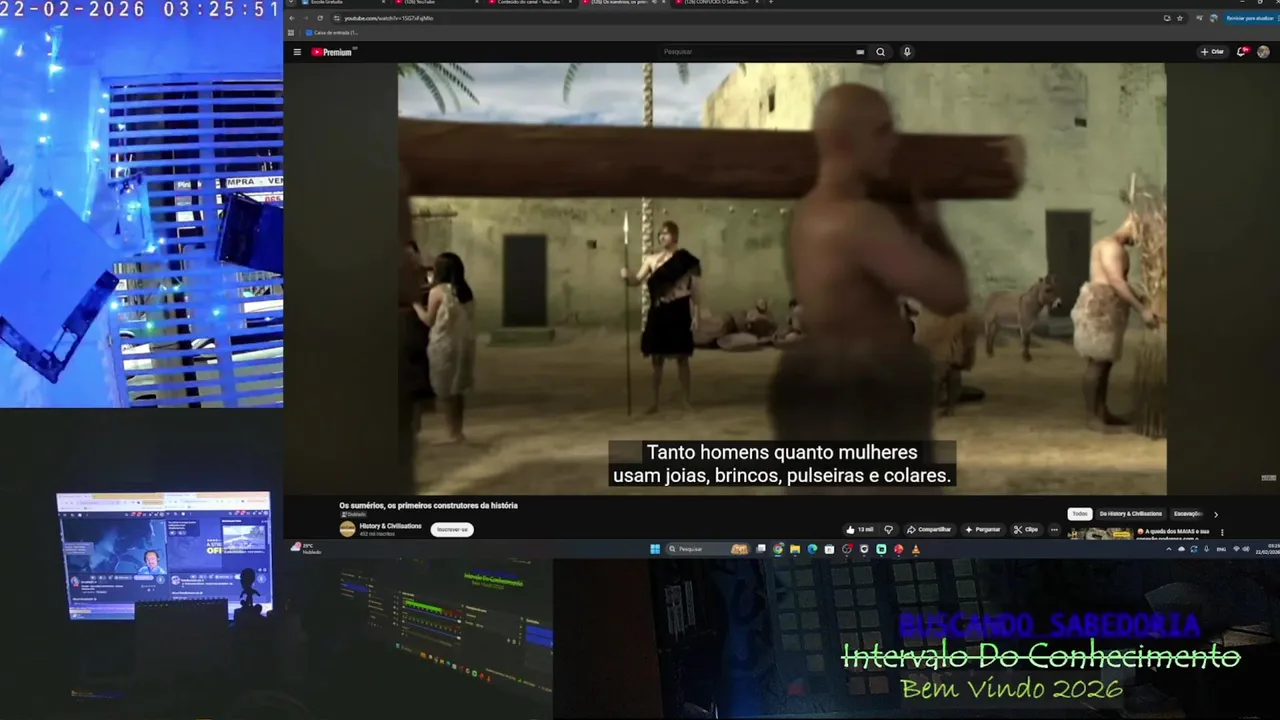This screenshot has height=720, width=1280.
Task: Select the Todos filter chip
Action: [1080, 514]
